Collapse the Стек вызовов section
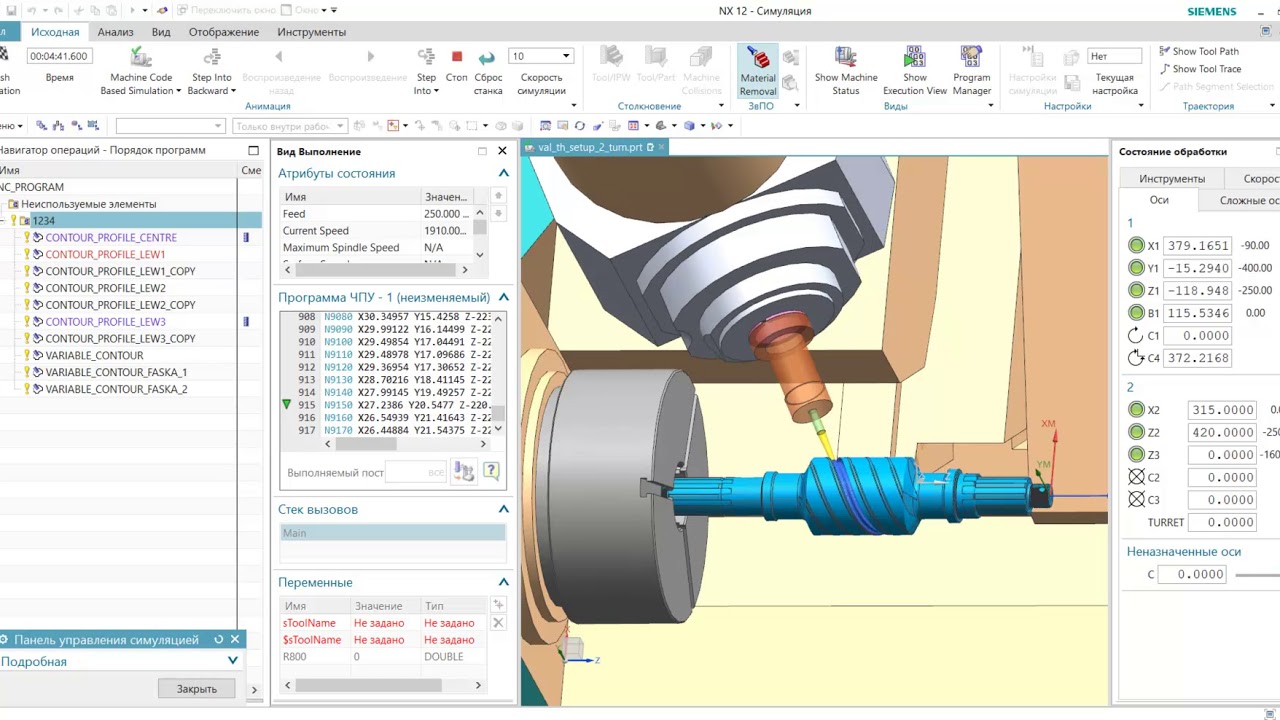 pyautogui.click(x=503, y=509)
